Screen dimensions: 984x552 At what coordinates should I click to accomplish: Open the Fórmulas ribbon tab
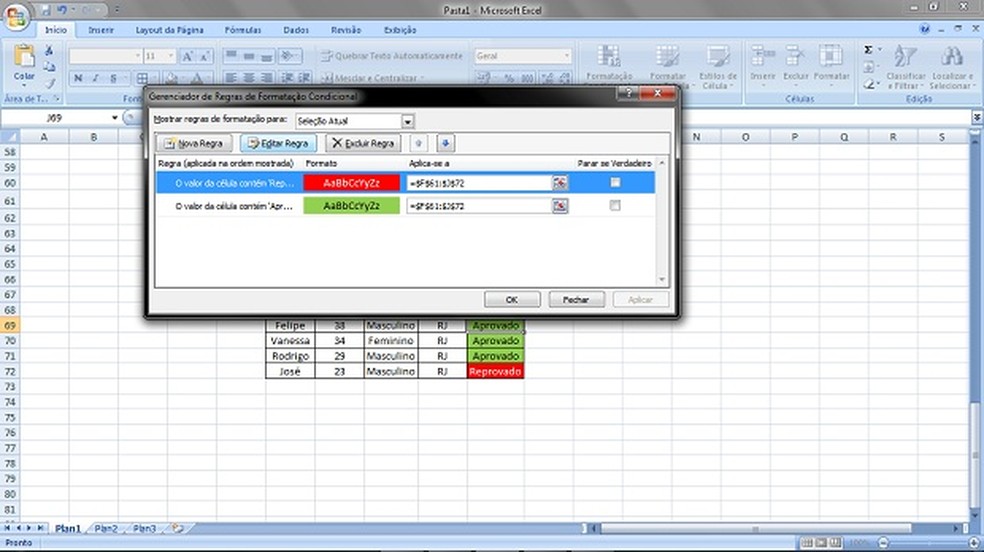point(243,29)
